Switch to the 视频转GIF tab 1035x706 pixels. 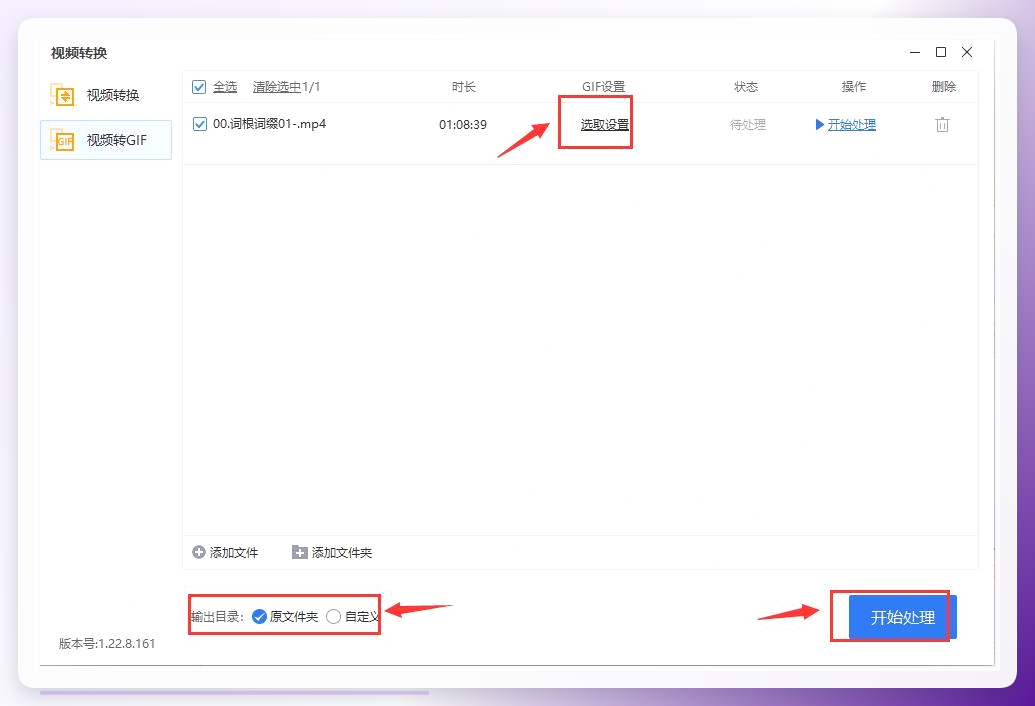pos(106,140)
